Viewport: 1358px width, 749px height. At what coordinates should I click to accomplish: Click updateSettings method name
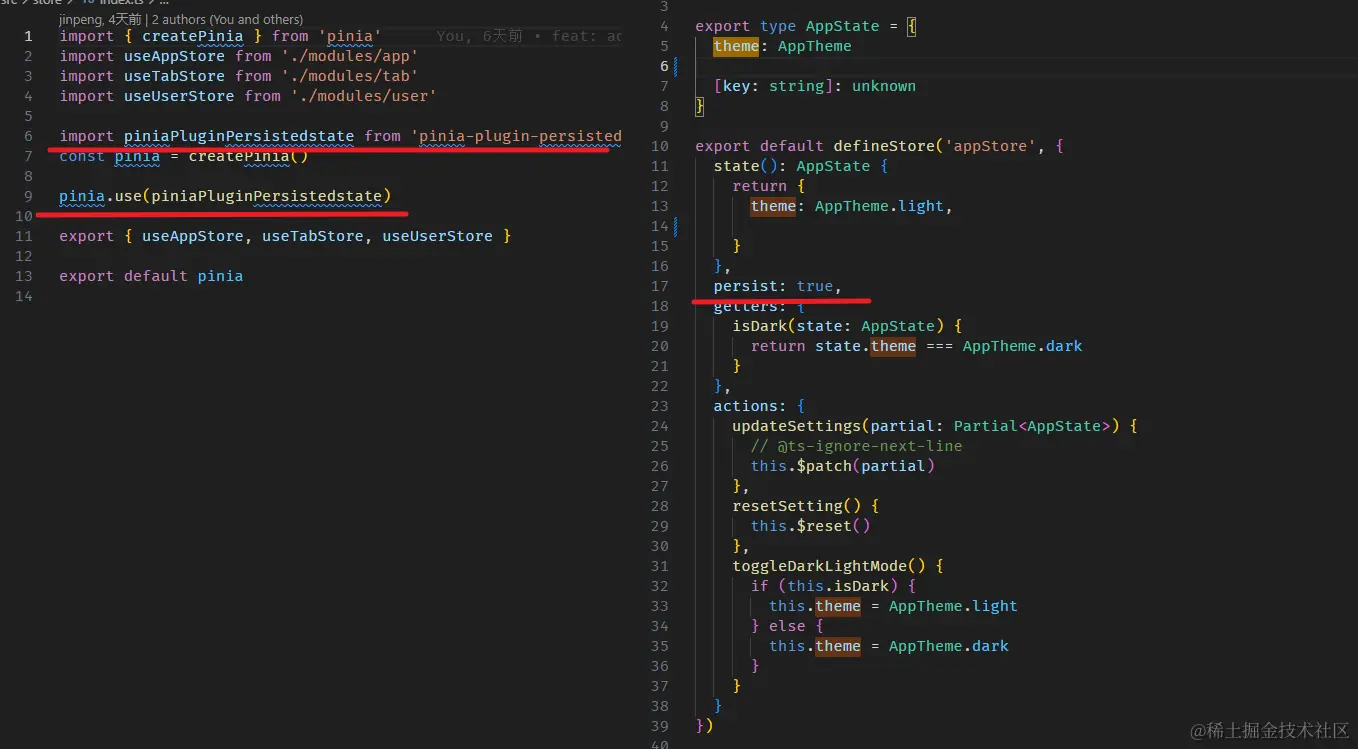pos(797,426)
